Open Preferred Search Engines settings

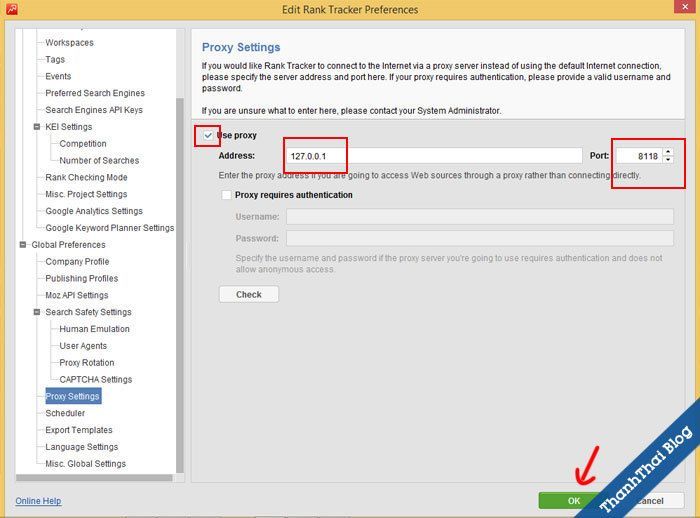pyautogui.click(x=95, y=93)
